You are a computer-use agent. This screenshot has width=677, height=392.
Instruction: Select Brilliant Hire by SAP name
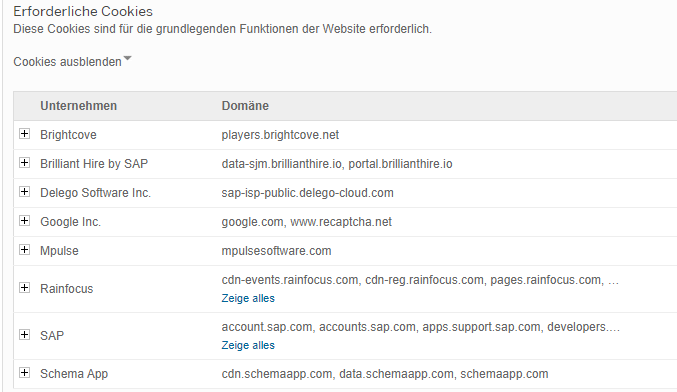tap(94, 164)
